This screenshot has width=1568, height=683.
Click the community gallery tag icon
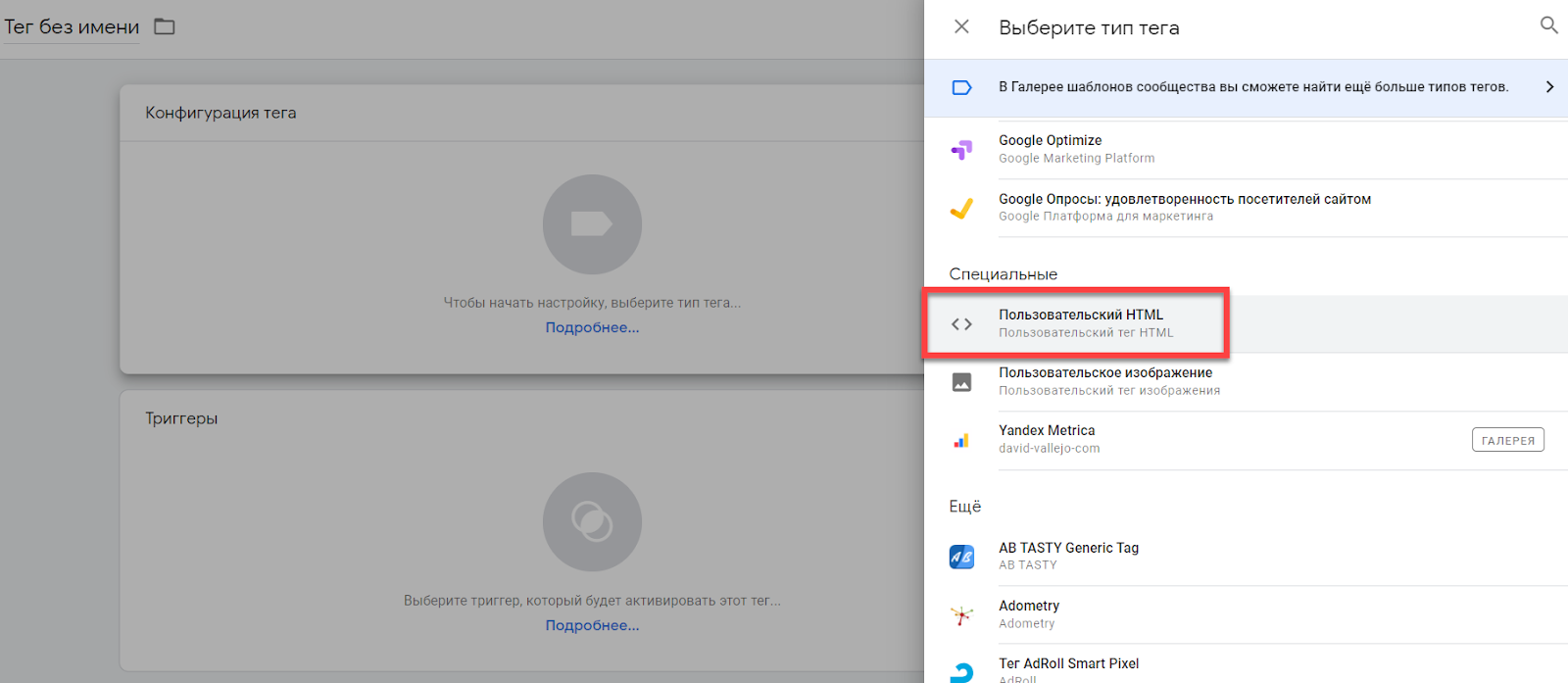(x=961, y=88)
